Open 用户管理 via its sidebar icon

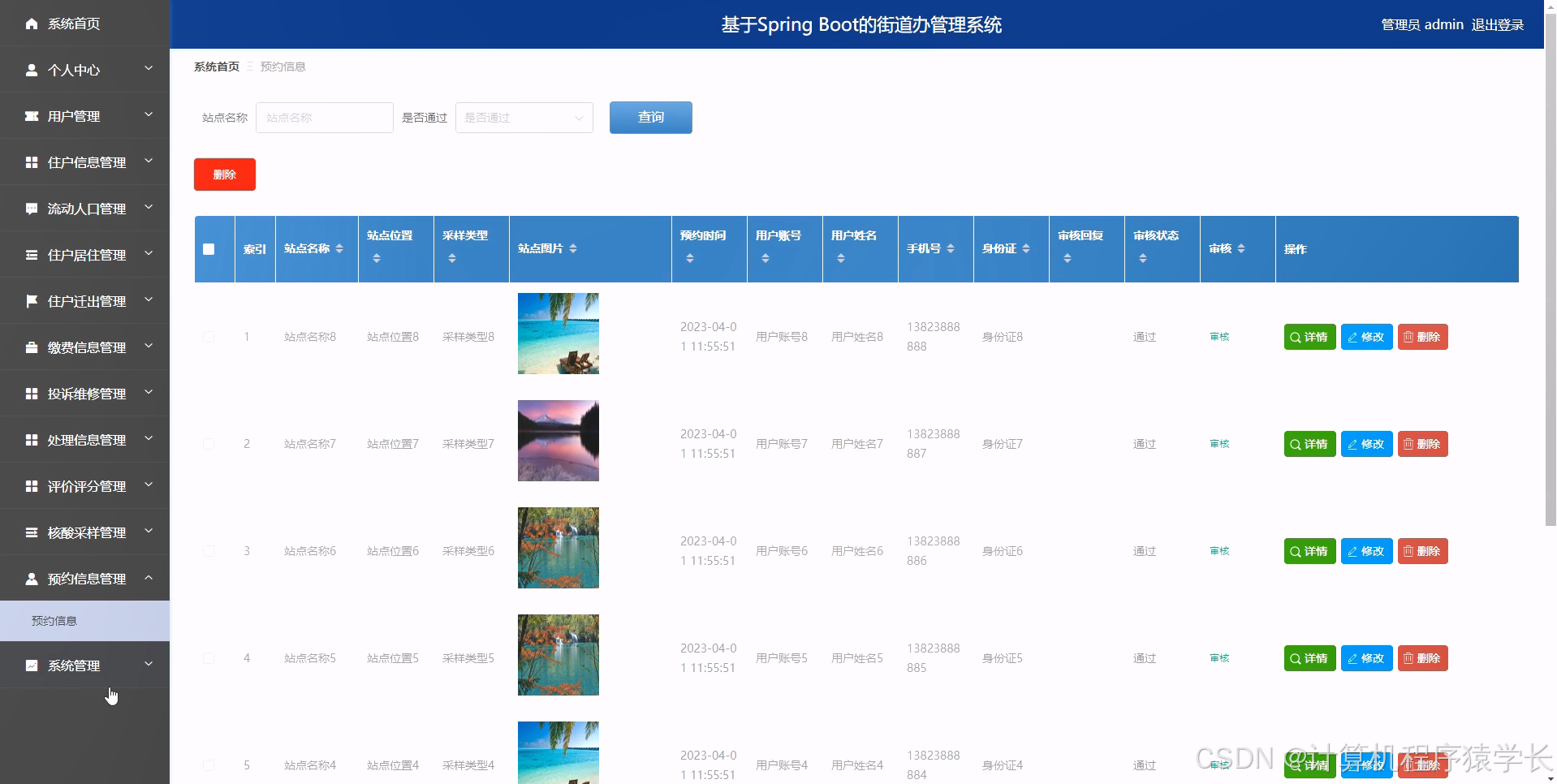tap(31, 115)
